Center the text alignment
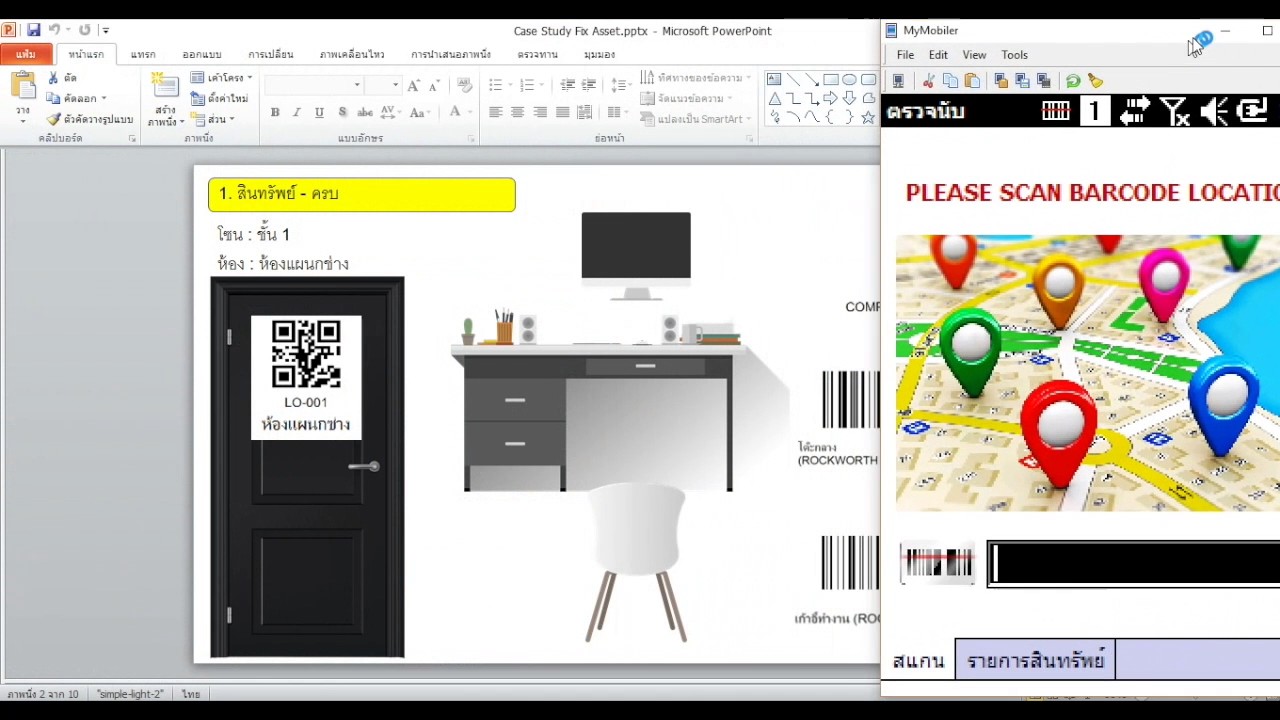This screenshot has height=720, width=1280. coord(517,112)
